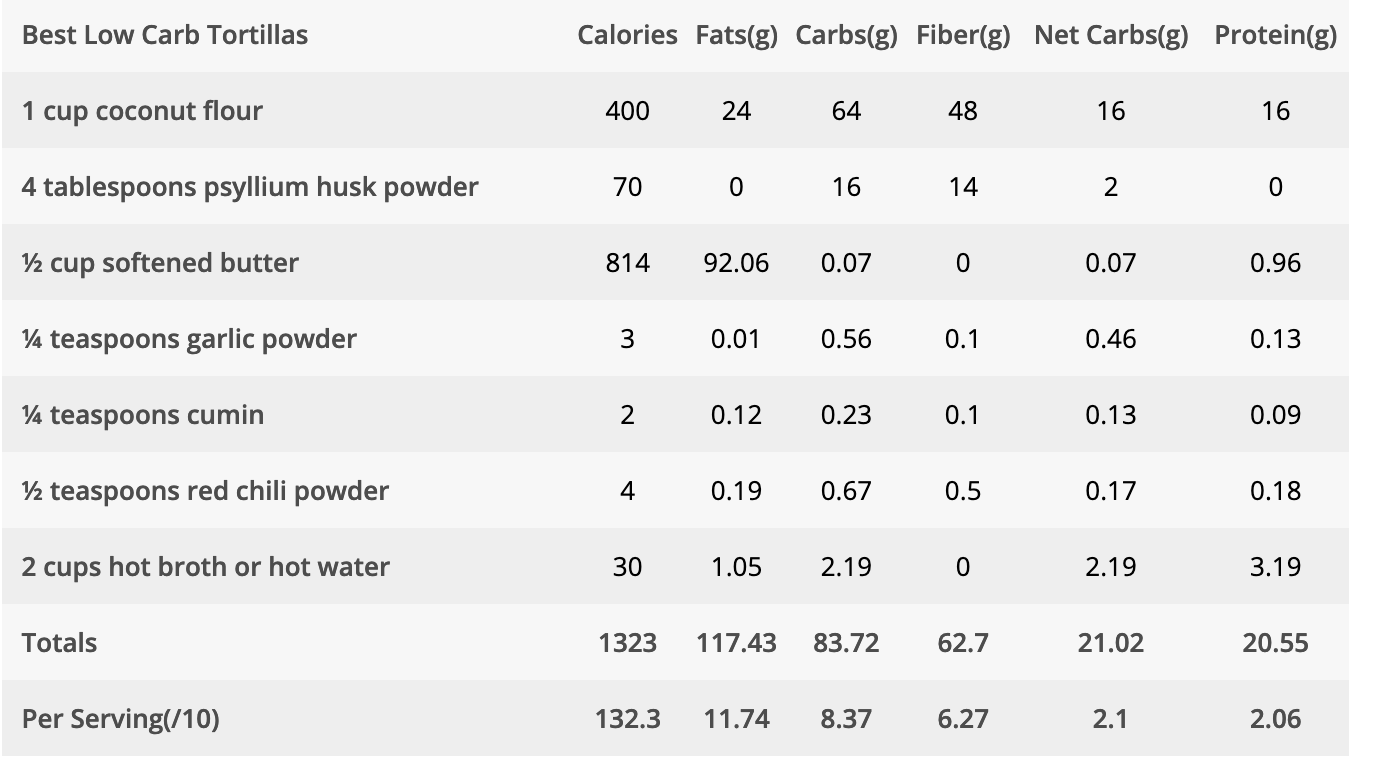Click the 92.06 butter fat value

pos(736,263)
